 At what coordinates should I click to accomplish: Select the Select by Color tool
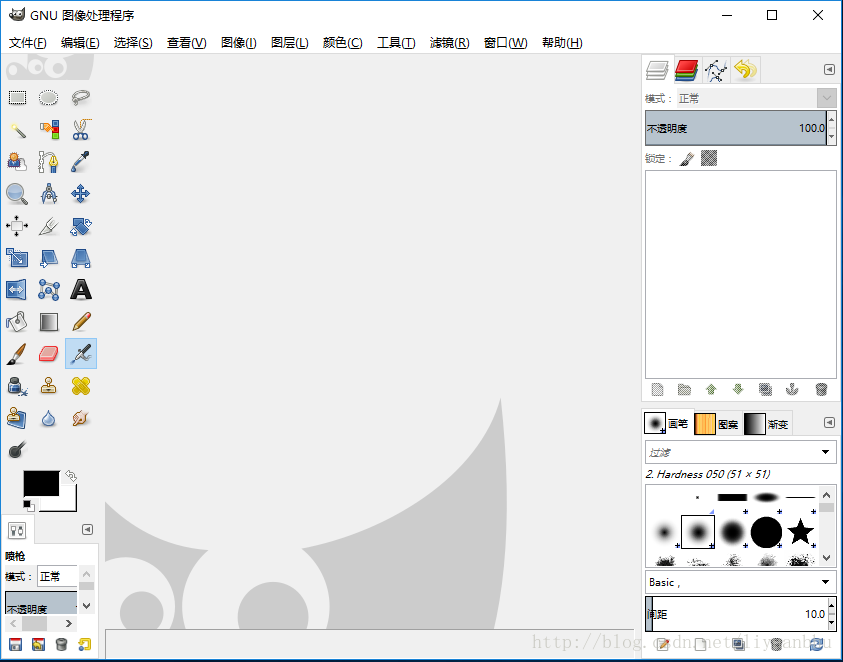click(48, 130)
